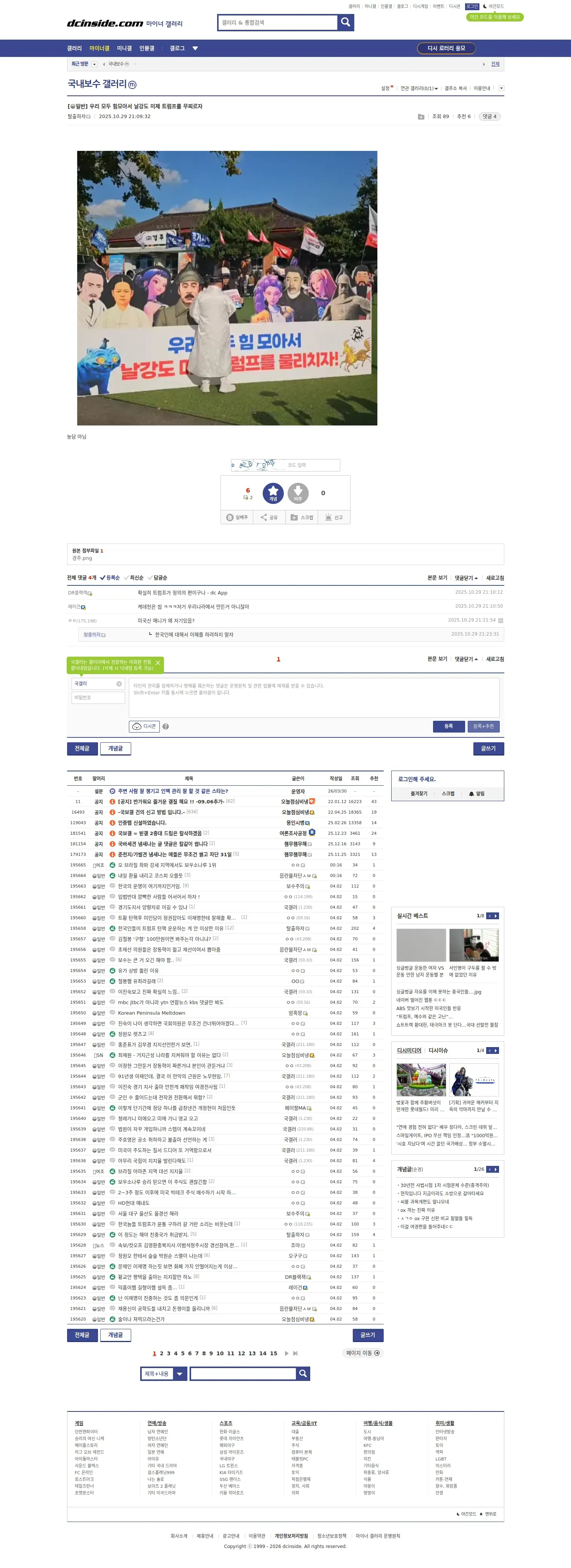Switch to upper 개념글 tab above list
The image size is (571, 1568).
click(116, 749)
